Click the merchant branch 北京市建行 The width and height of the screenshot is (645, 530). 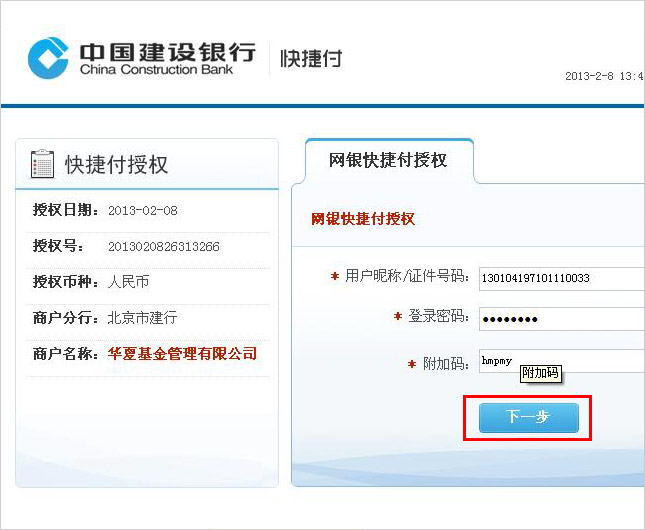[x=142, y=318]
